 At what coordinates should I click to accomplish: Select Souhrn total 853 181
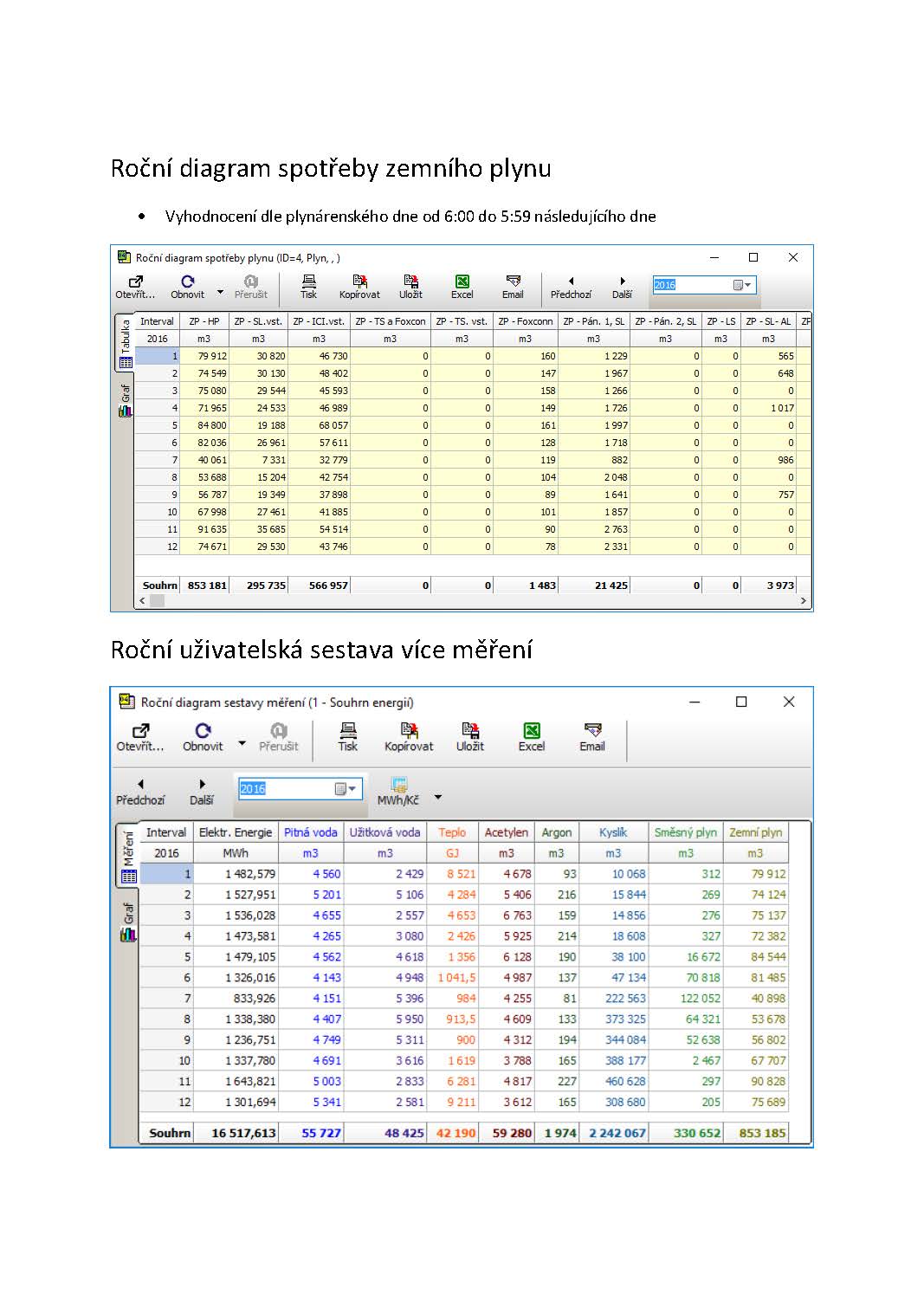pyautogui.click(x=204, y=586)
